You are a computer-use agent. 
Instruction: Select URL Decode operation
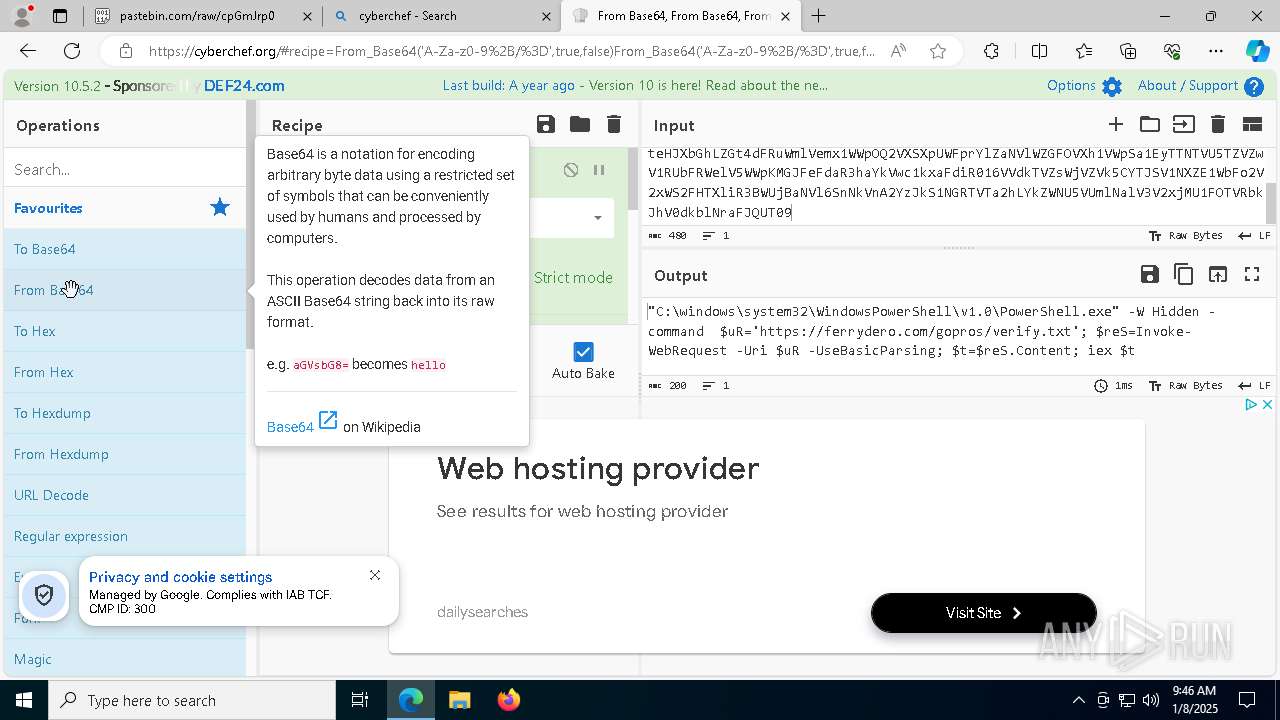(x=125, y=495)
